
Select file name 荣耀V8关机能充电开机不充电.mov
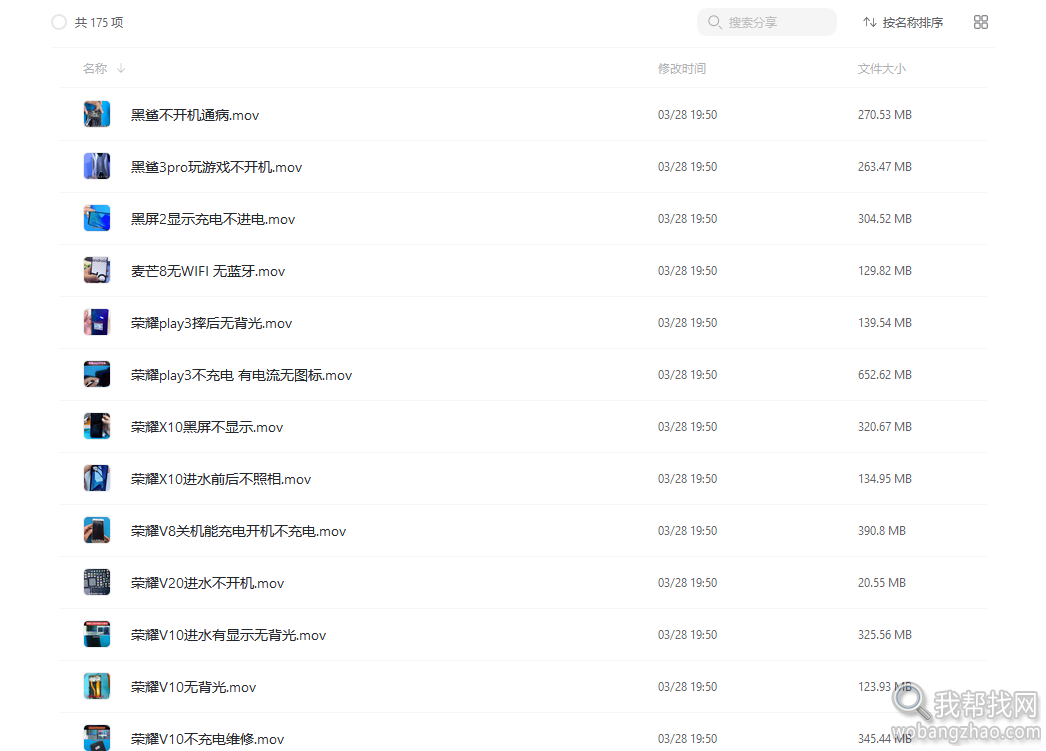point(239,531)
